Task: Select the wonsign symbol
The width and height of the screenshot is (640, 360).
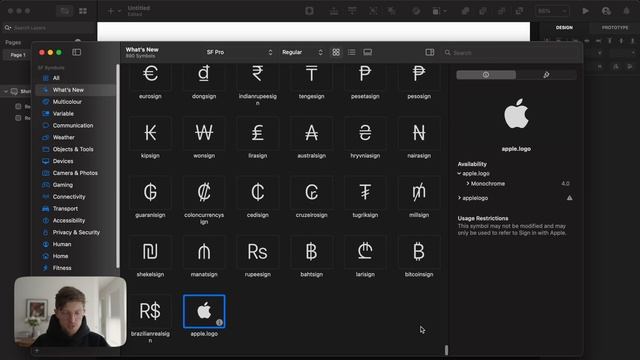Action: coord(204,133)
